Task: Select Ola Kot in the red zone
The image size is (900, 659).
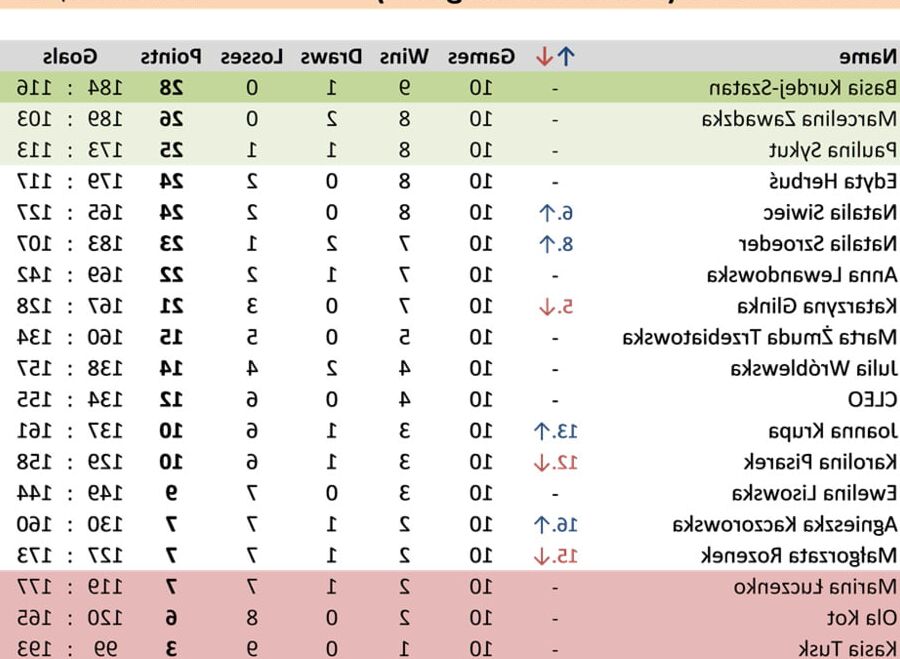Action: [x=862, y=618]
